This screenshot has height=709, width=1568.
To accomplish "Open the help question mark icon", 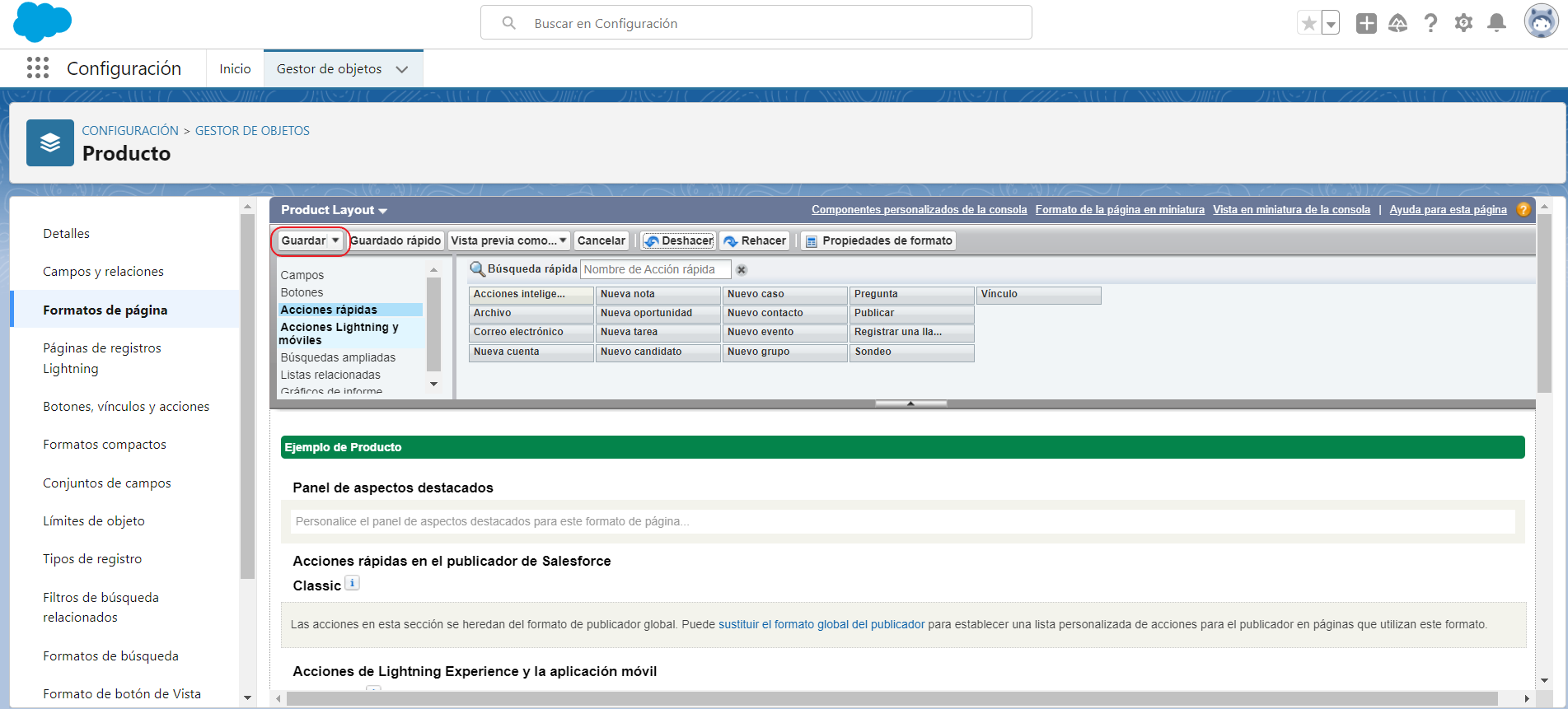I will point(1431,23).
